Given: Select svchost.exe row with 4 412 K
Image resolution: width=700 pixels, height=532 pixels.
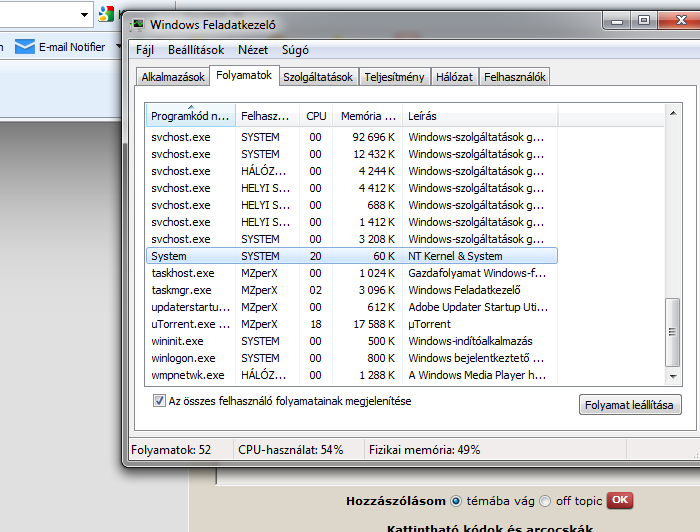Looking at the screenshot, I should tap(352, 188).
